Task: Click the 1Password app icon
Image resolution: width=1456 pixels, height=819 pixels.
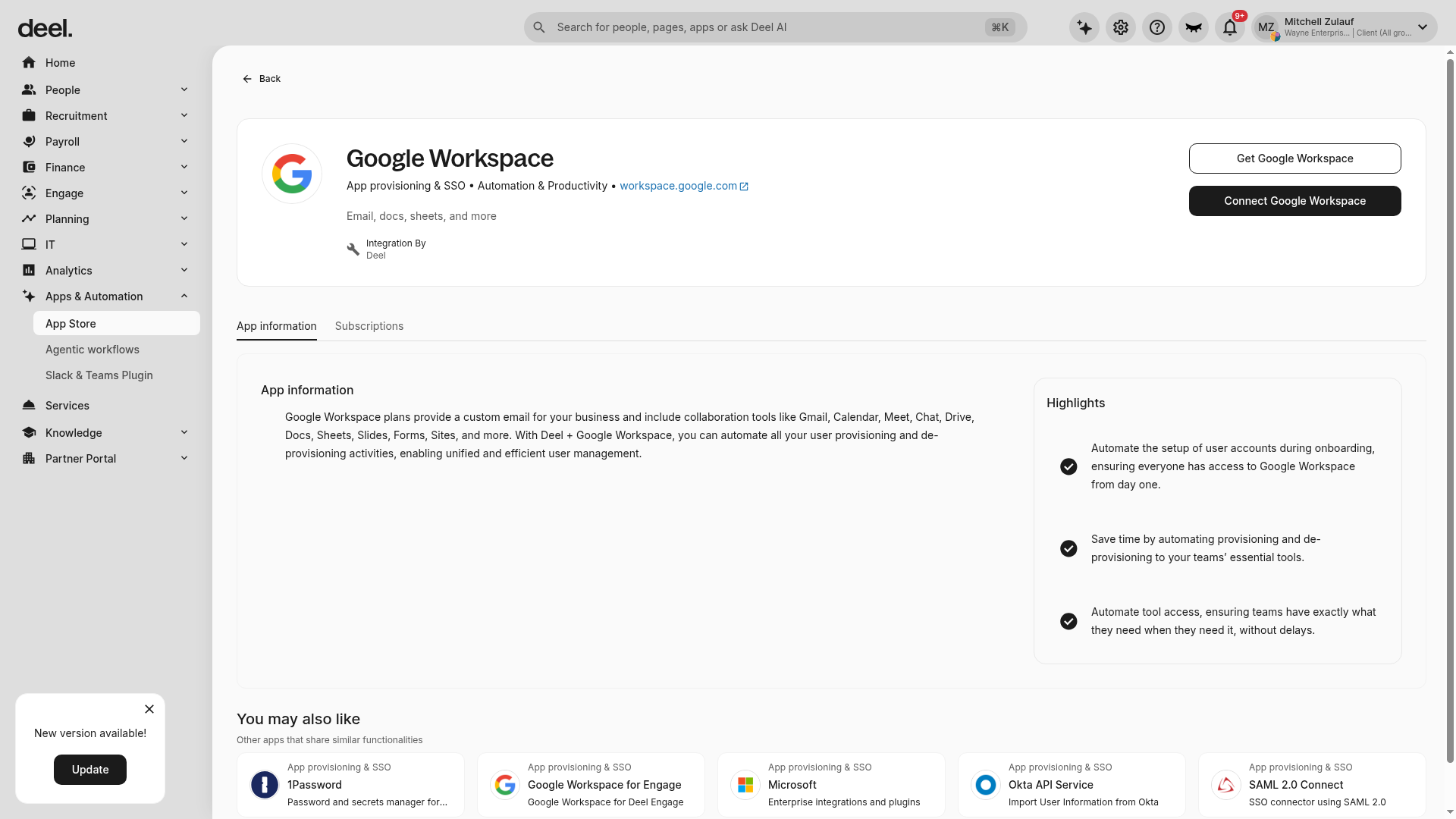Action: pyautogui.click(x=265, y=785)
